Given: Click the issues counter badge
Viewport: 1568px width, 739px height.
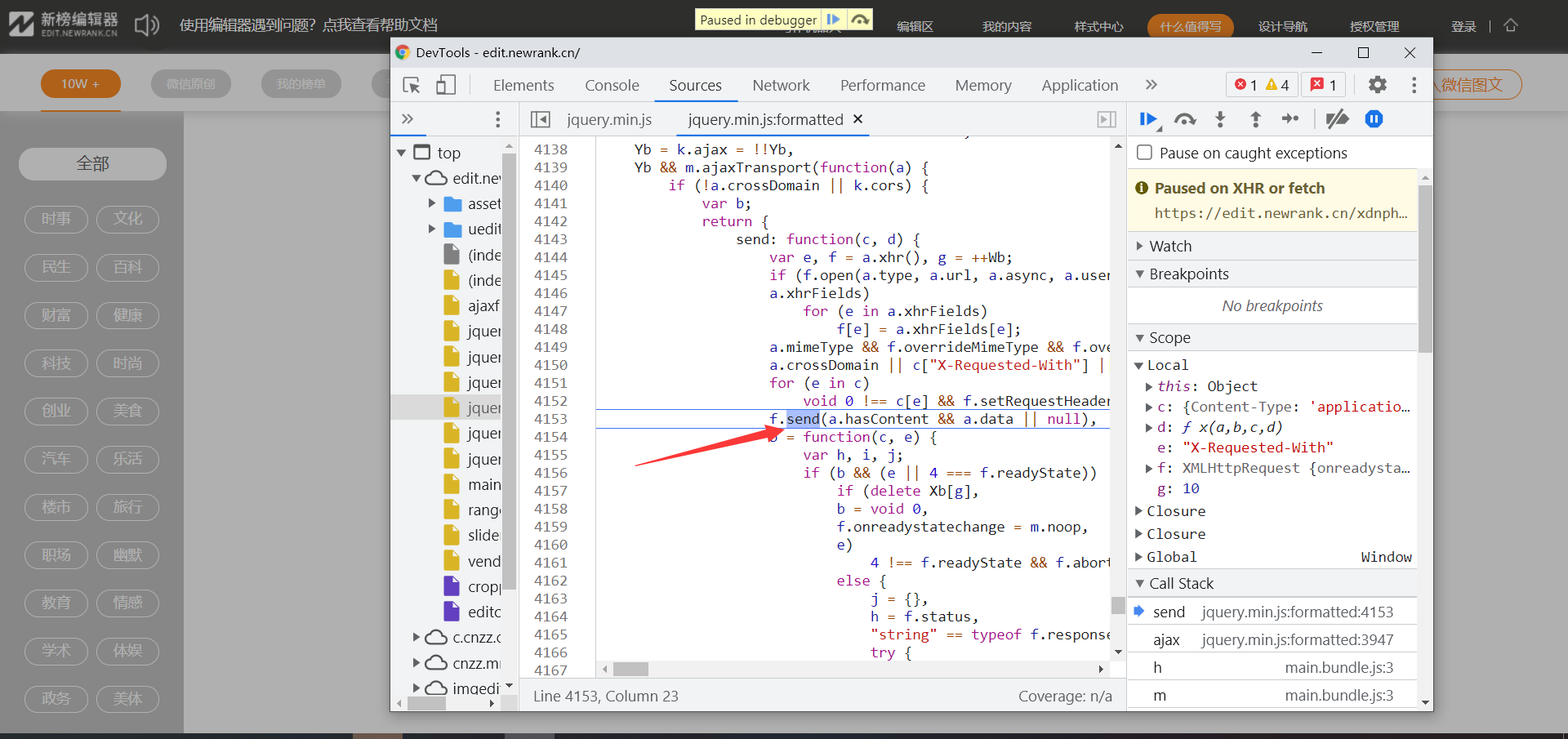Looking at the screenshot, I should pyautogui.click(x=1324, y=85).
